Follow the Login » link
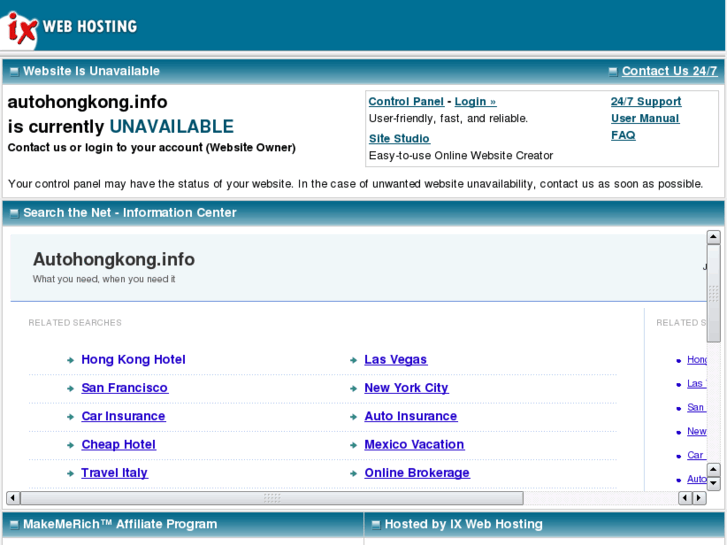 [475, 102]
